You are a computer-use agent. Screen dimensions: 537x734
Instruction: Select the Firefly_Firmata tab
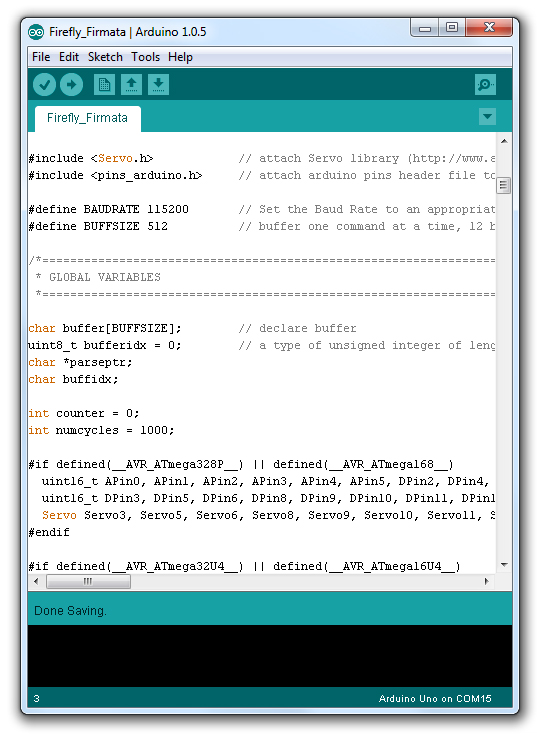(88, 118)
